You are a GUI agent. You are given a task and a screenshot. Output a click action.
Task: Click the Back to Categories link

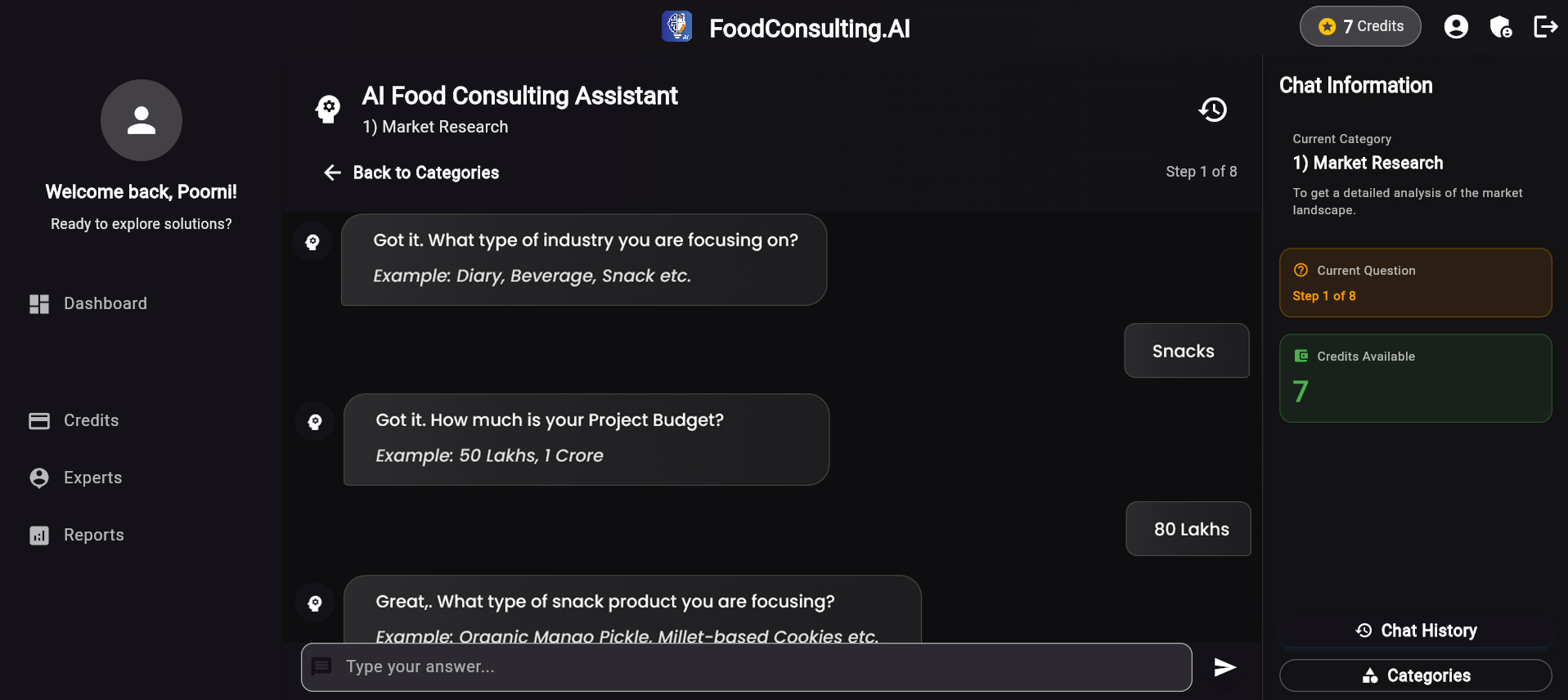point(426,173)
